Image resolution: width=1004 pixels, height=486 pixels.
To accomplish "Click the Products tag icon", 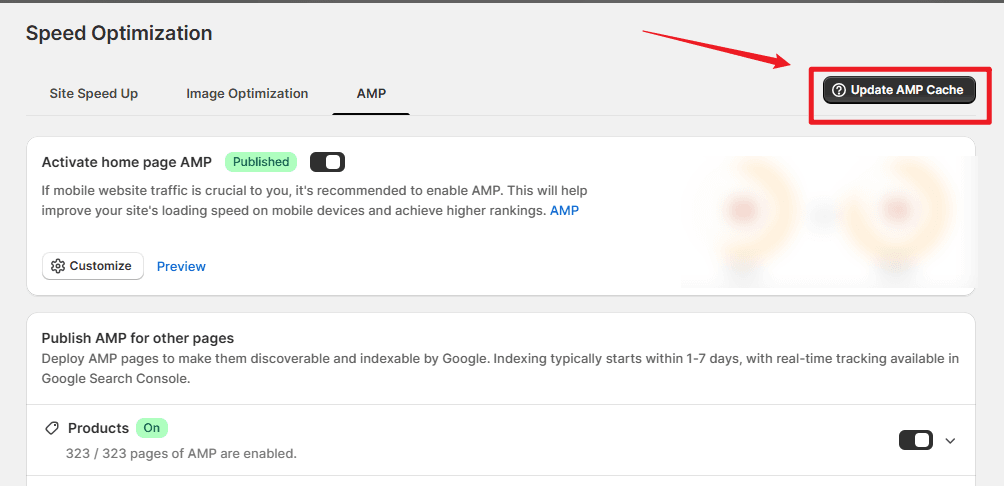I will coord(52,428).
